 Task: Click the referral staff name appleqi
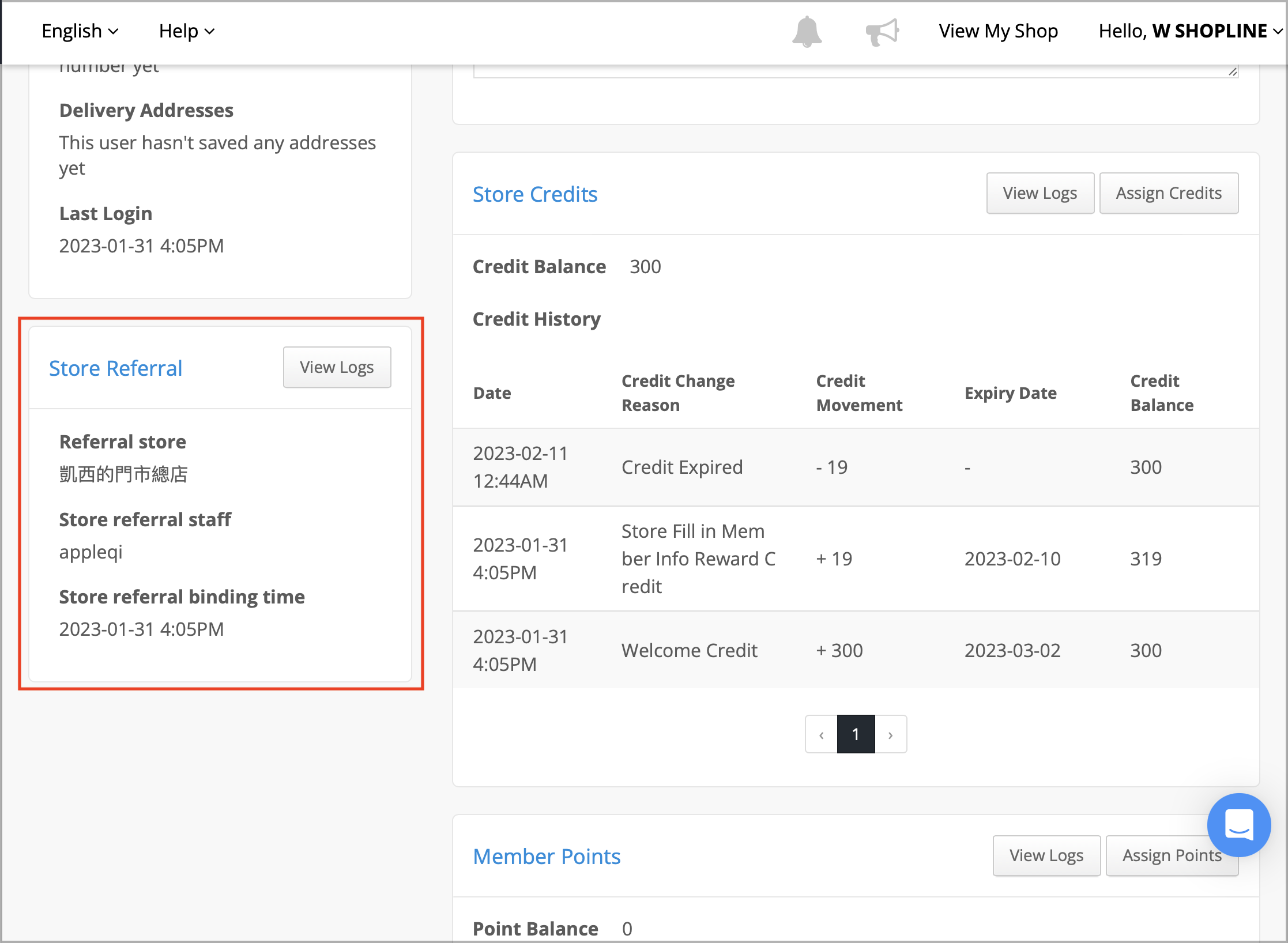(91, 552)
